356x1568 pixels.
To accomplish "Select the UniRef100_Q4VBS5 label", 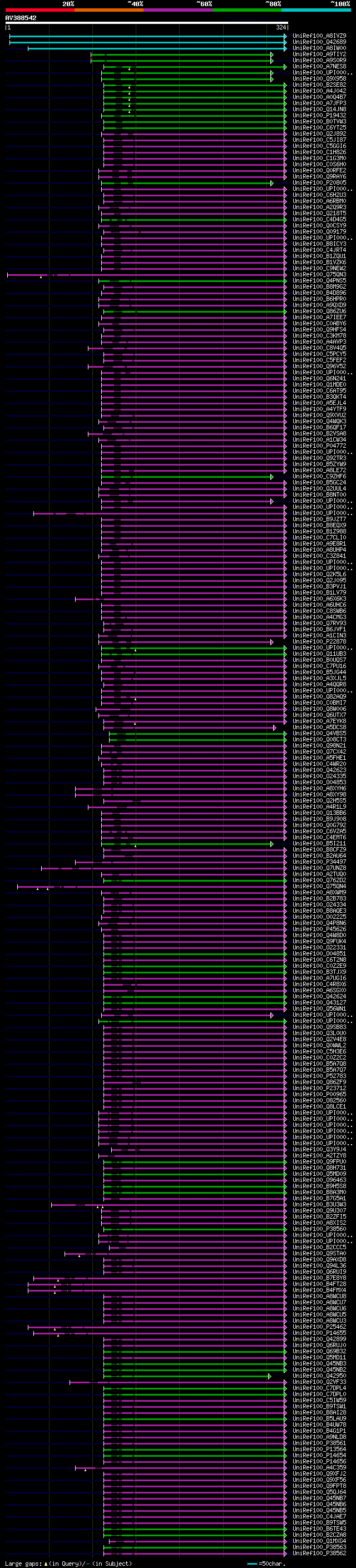I will [x=319, y=733].
